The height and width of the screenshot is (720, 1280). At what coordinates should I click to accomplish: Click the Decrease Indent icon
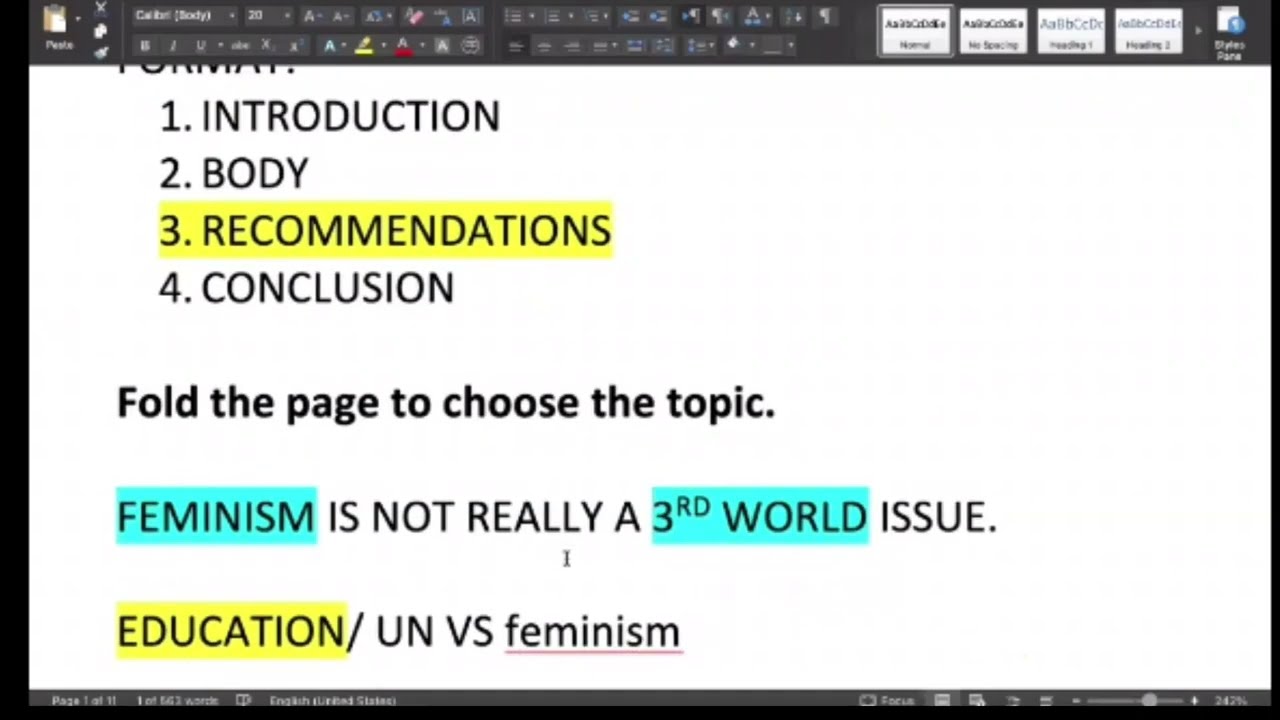[629, 16]
